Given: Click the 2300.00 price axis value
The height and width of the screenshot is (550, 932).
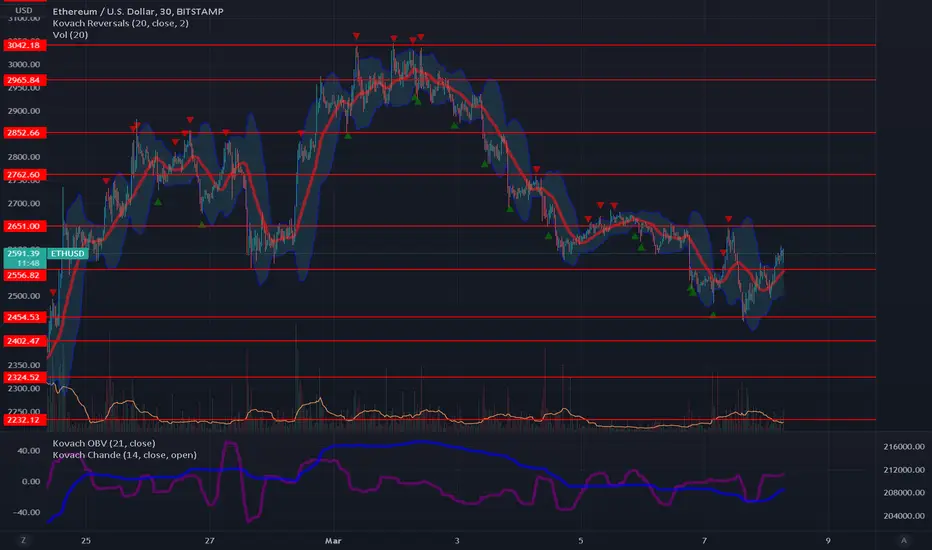Looking at the screenshot, I should pyautogui.click(x=24, y=389).
